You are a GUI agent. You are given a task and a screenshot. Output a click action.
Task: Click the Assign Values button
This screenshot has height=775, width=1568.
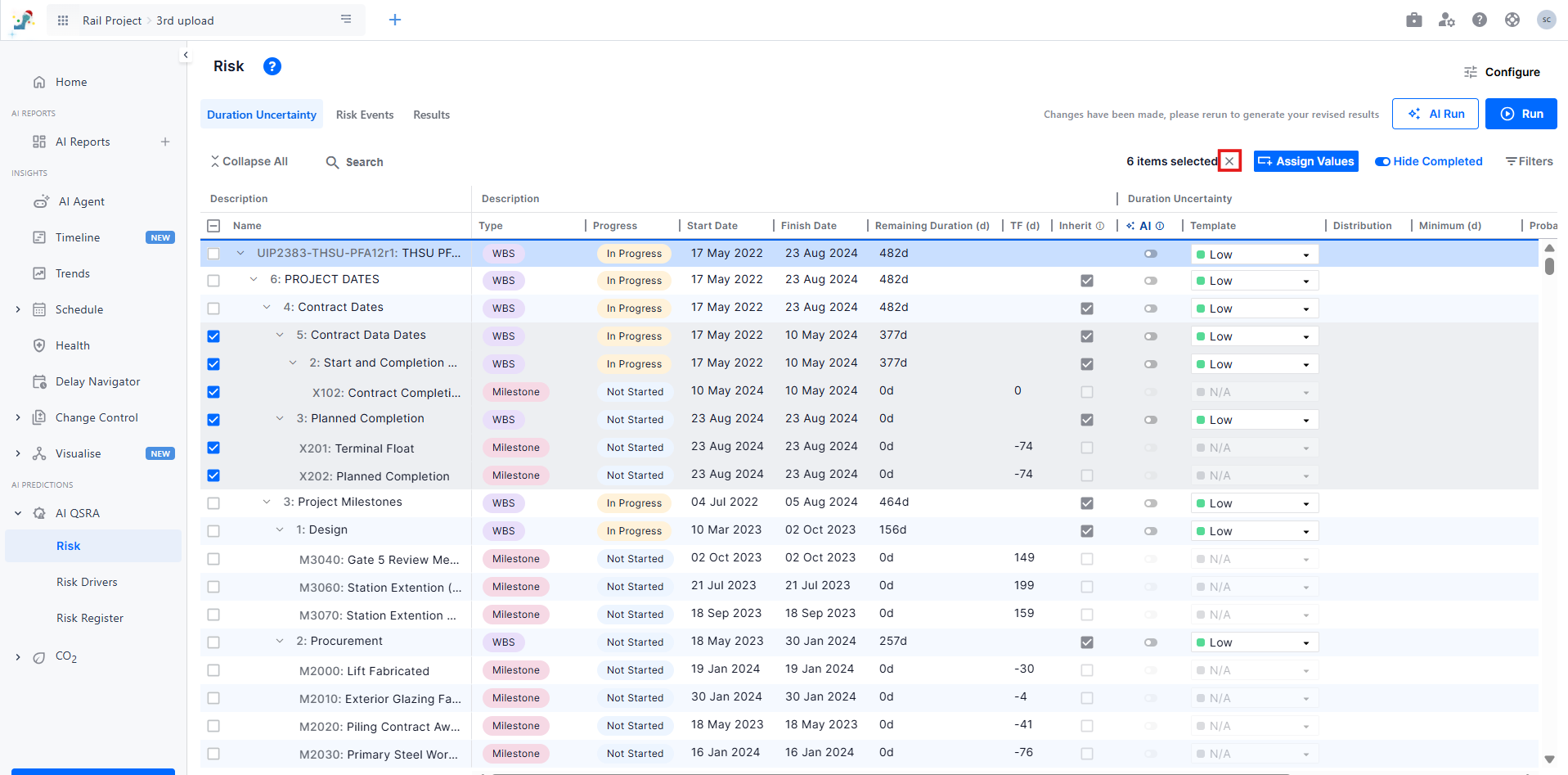point(1305,161)
